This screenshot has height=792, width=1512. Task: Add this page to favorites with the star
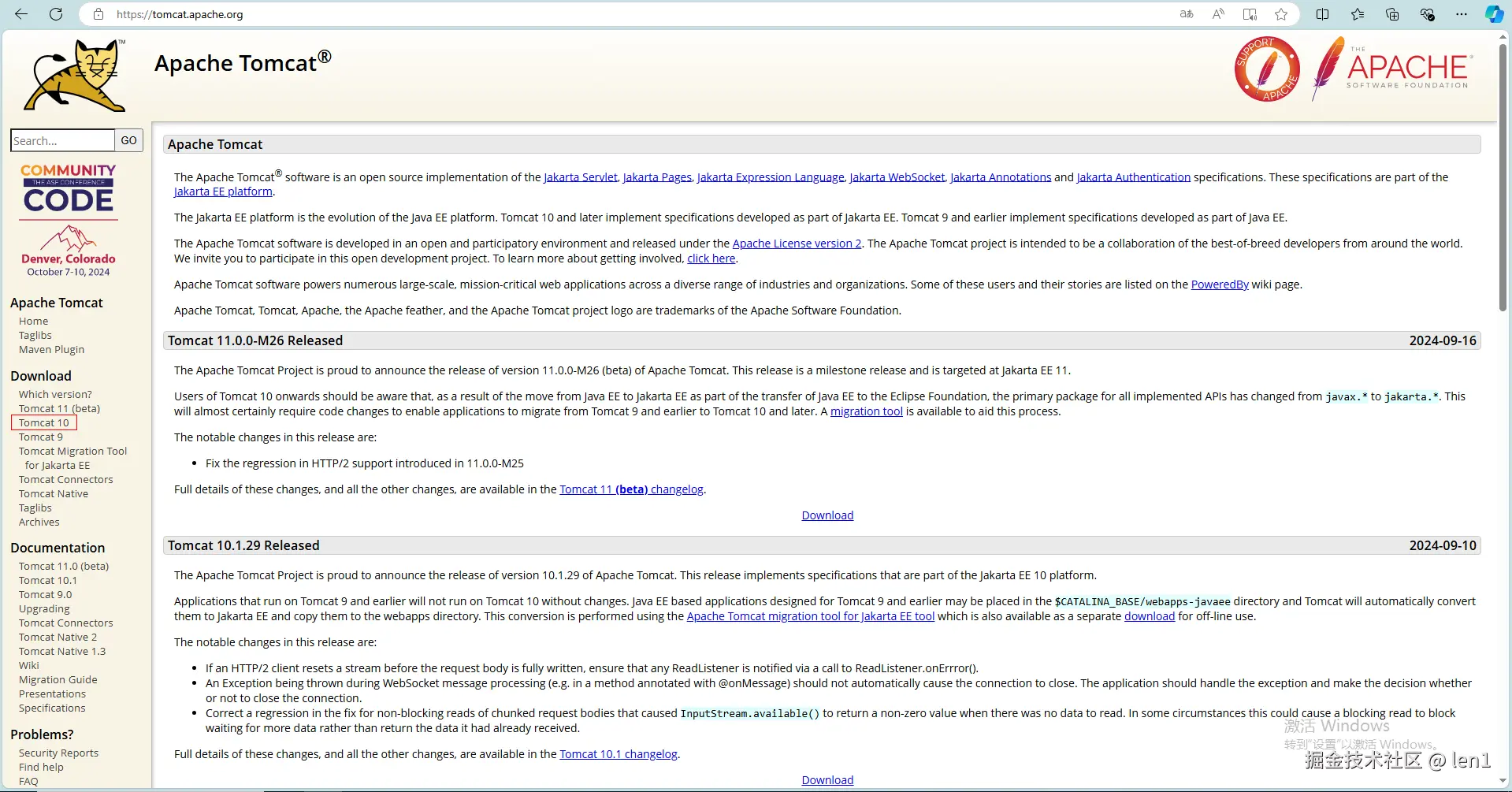pyautogui.click(x=1281, y=14)
